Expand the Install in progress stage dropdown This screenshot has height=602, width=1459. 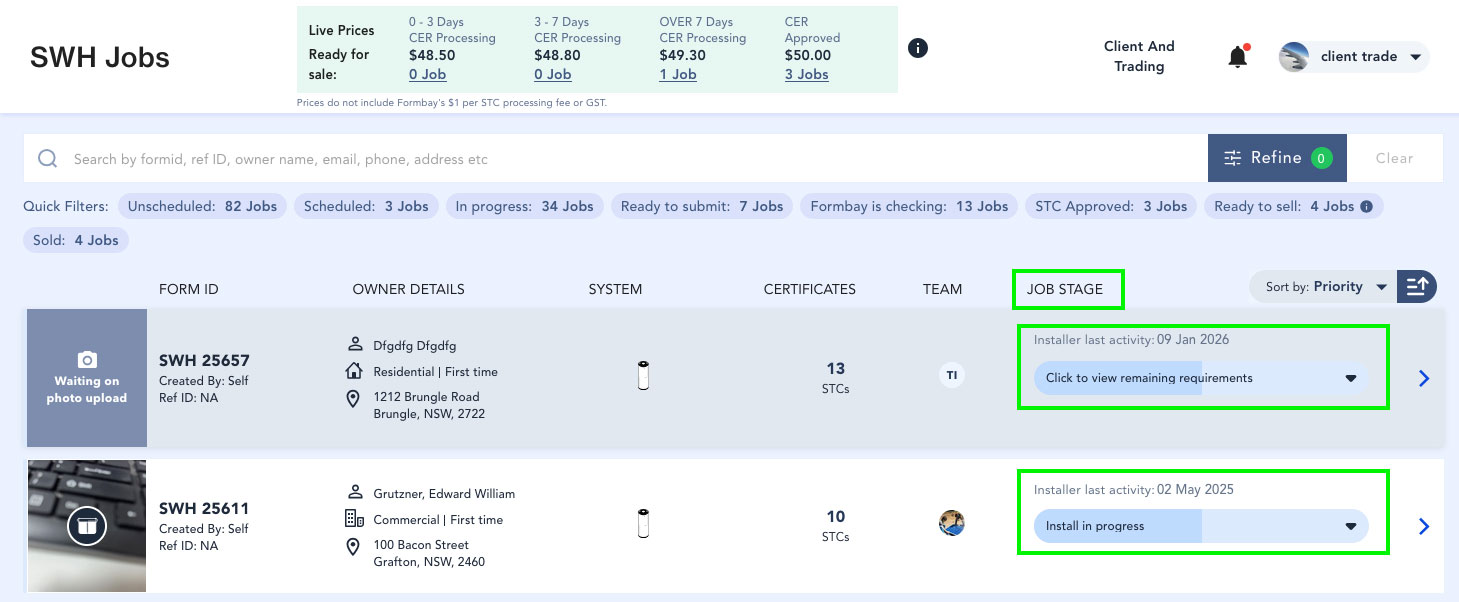point(1350,526)
